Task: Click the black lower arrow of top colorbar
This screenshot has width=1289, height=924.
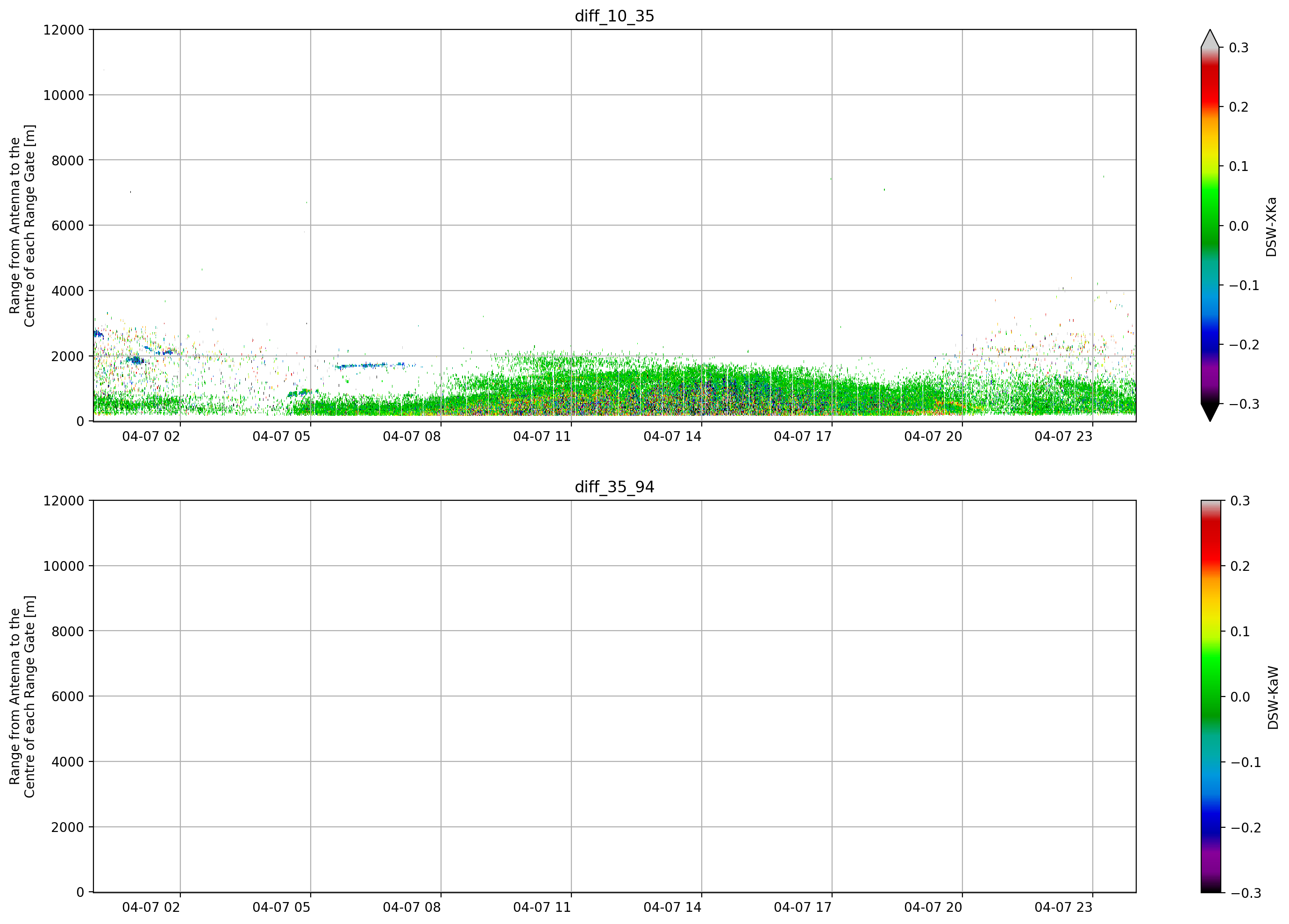Action: pyautogui.click(x=1210, y=412)
